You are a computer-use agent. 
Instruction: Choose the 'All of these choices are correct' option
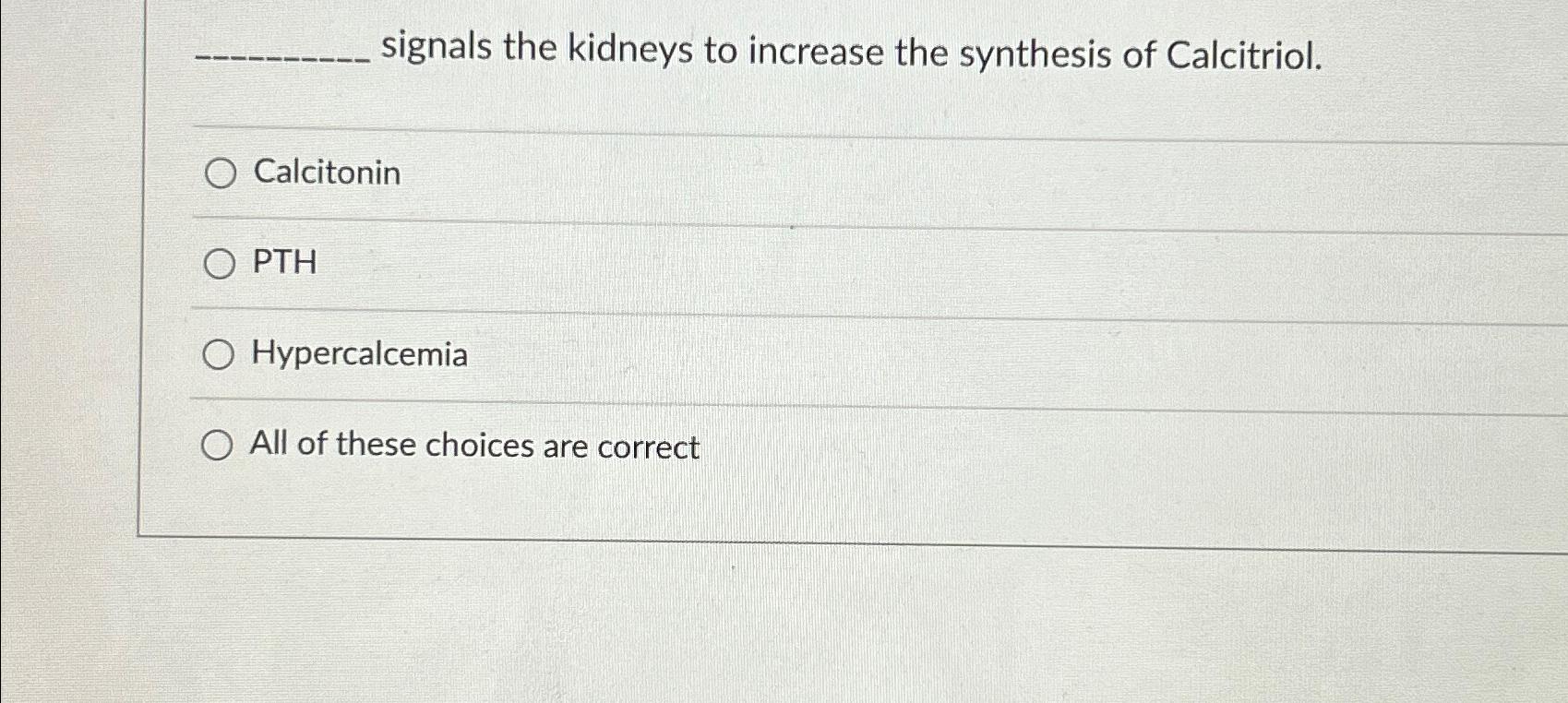pos(219,446)
